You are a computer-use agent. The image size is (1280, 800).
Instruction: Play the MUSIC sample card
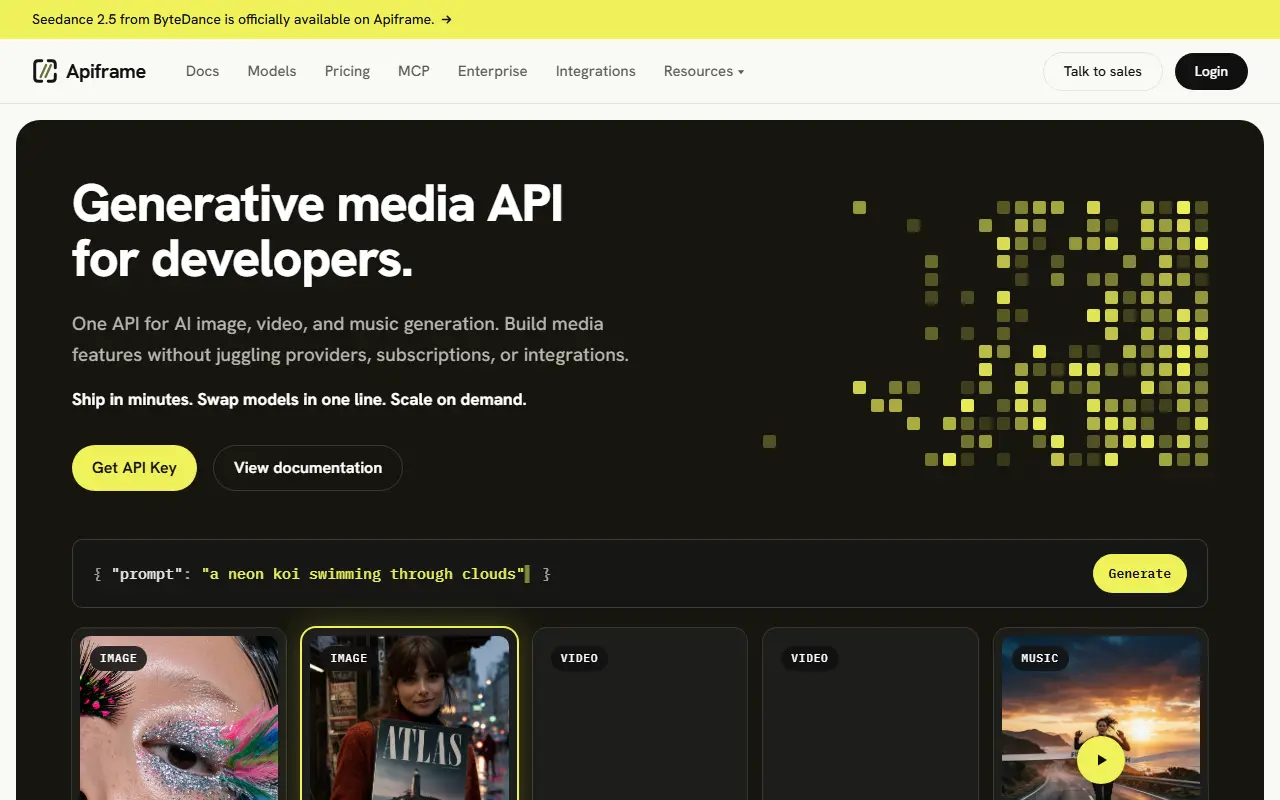1100,760
